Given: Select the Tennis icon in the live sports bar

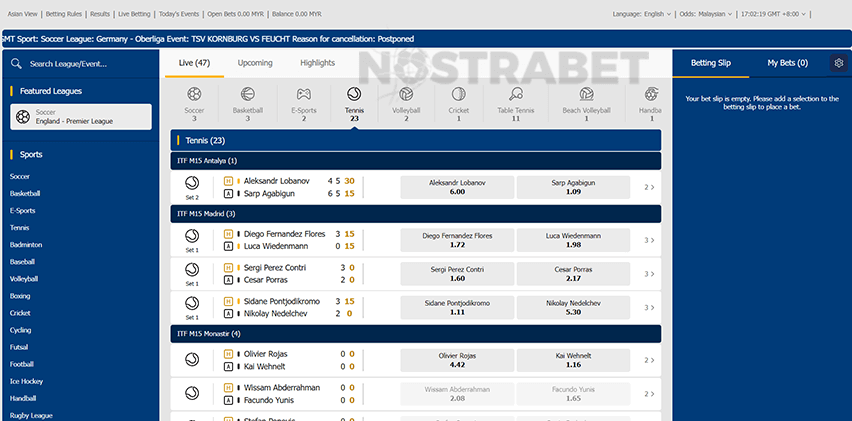Looking at the screenshot, I should pos(354,95).
